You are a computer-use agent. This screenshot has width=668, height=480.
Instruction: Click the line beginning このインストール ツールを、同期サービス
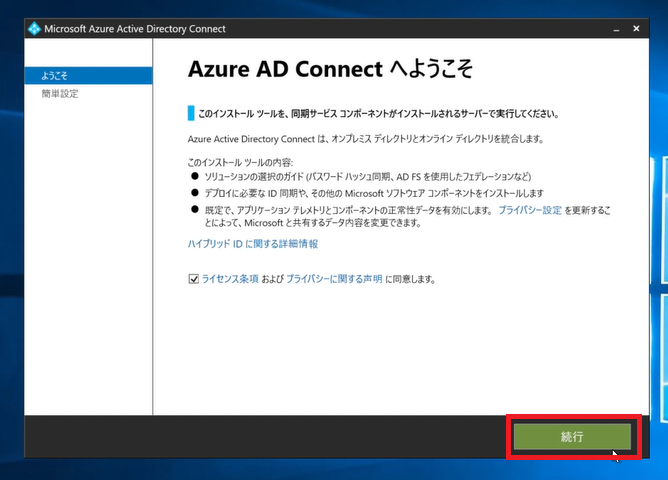378,114
